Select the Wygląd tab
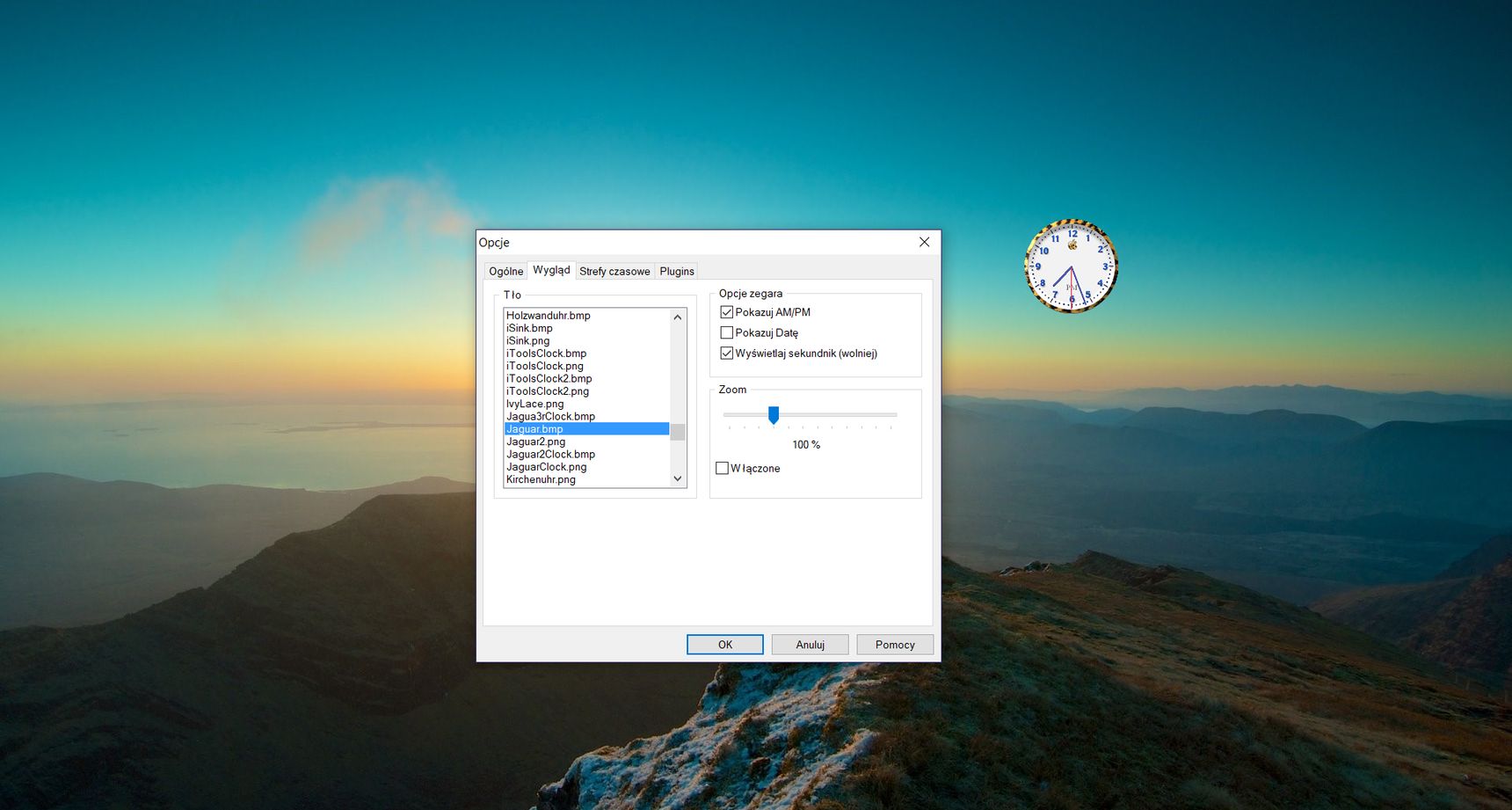This screenshot has width=1512, height=810. tap(551, 270)
